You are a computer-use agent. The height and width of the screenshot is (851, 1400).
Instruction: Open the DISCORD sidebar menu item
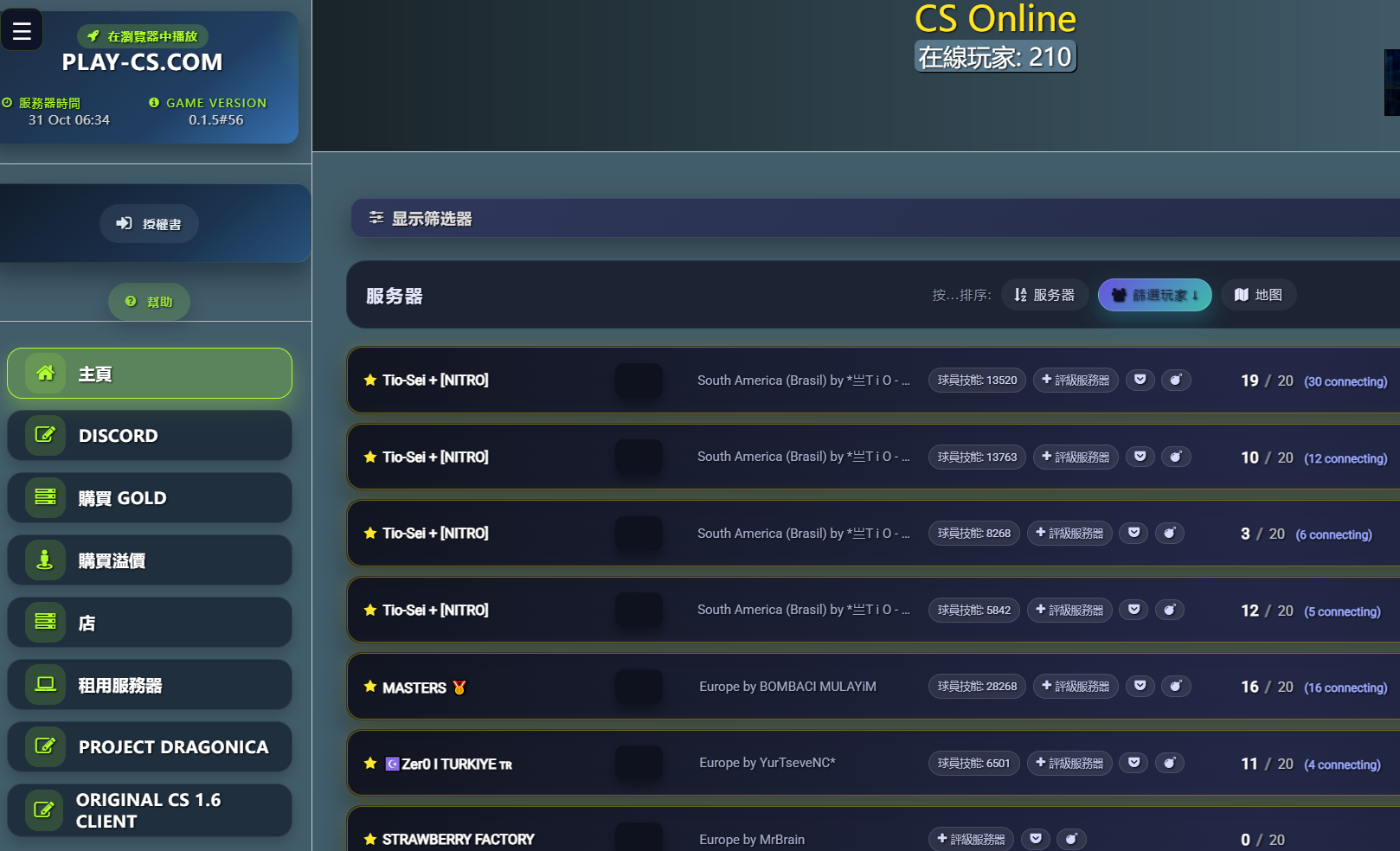[x=150, y=436]
